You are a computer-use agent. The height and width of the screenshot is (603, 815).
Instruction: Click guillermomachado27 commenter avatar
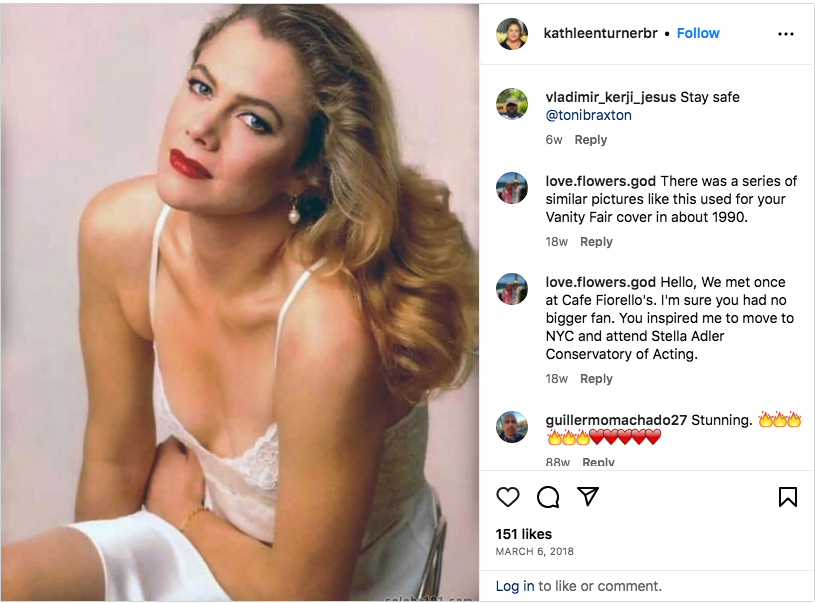(512, 427)
